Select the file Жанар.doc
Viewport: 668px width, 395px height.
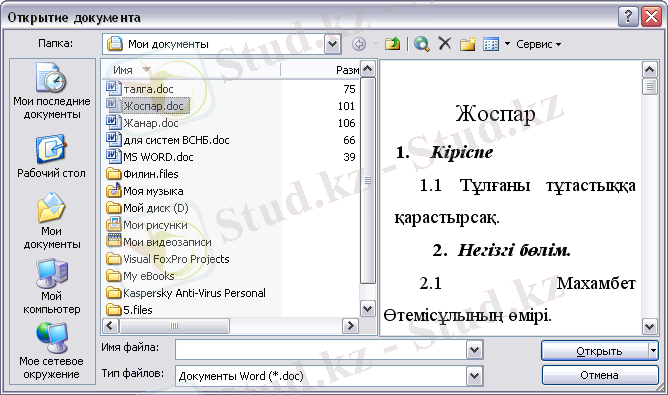(x=150, y=123)
